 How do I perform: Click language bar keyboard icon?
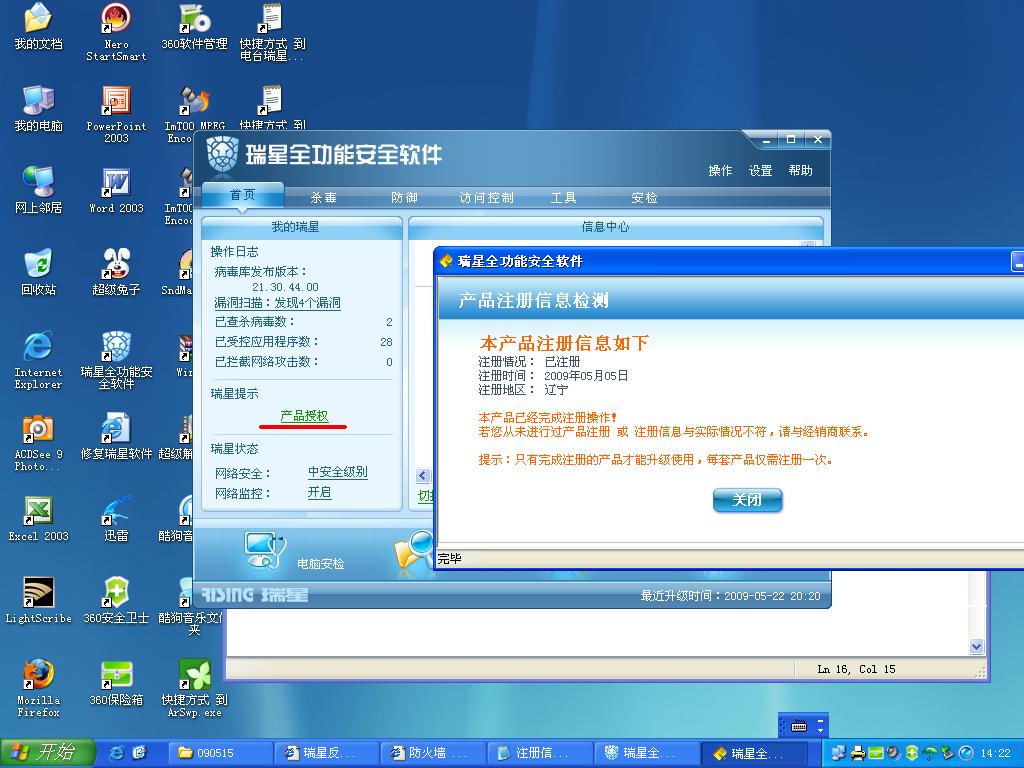pos(799,726)
